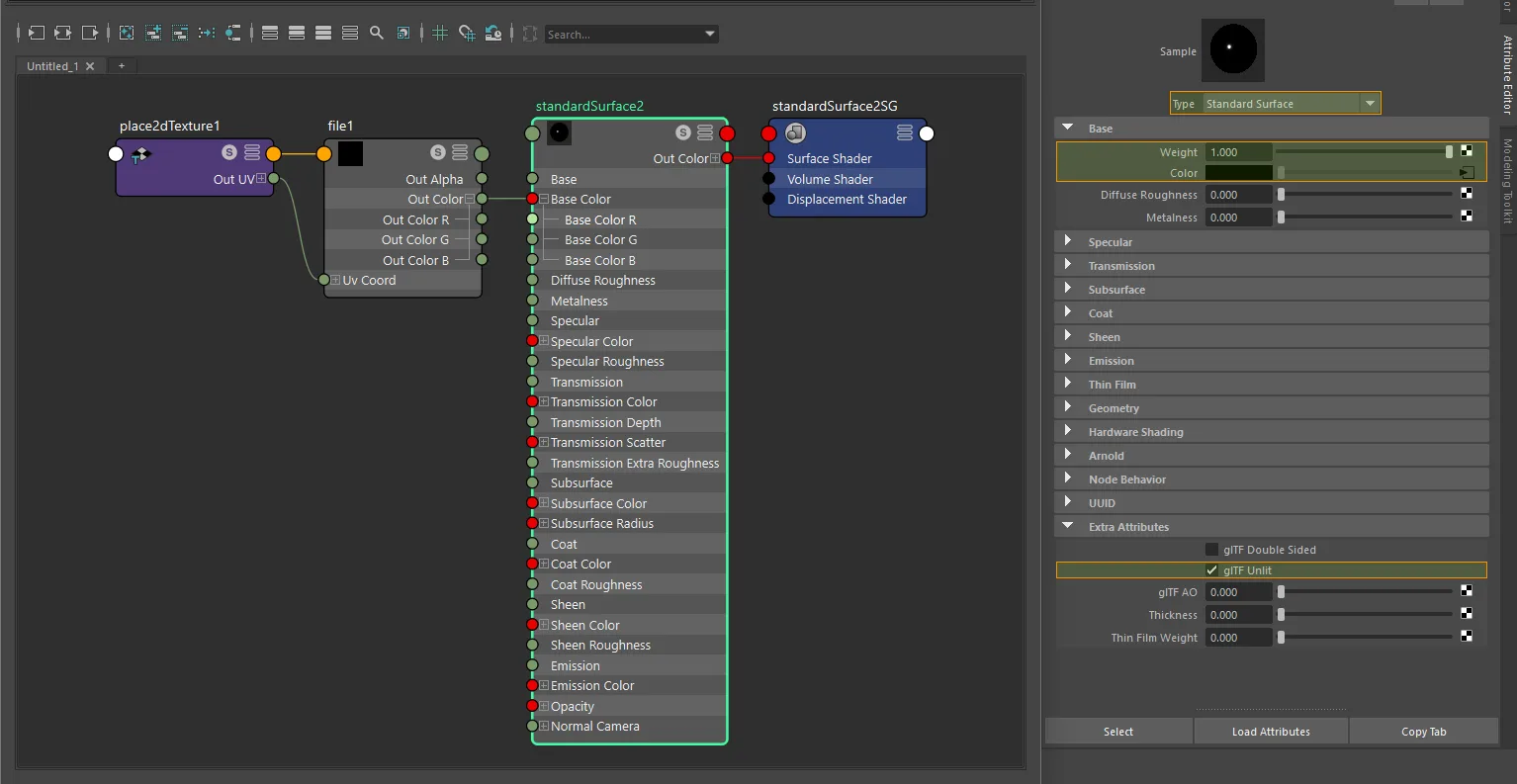Screen dimensions: 1517x784
Task: Toggle solo S icon on place2dTexture1 node
Action: (x=229, y=152)
